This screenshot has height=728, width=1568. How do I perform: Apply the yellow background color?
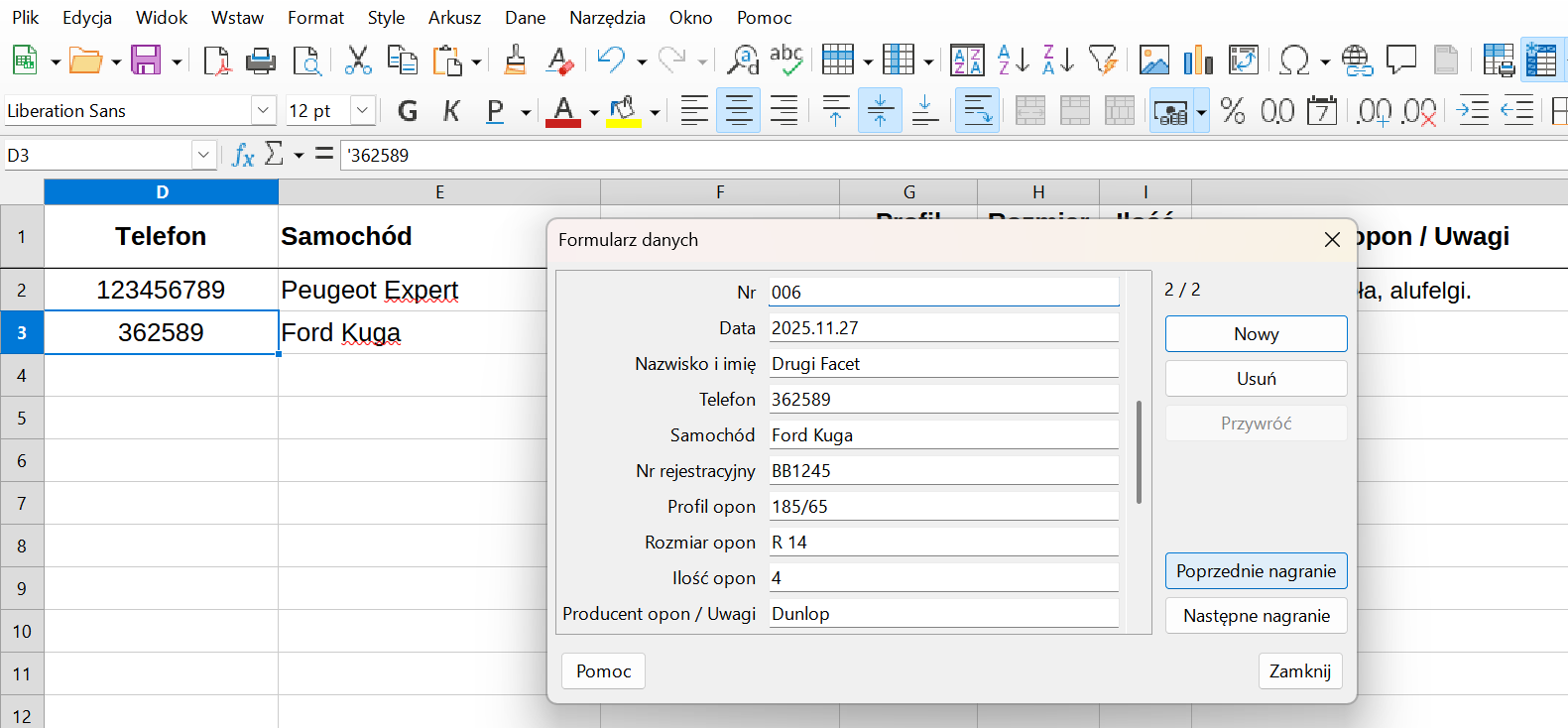[x=624, y=111]
